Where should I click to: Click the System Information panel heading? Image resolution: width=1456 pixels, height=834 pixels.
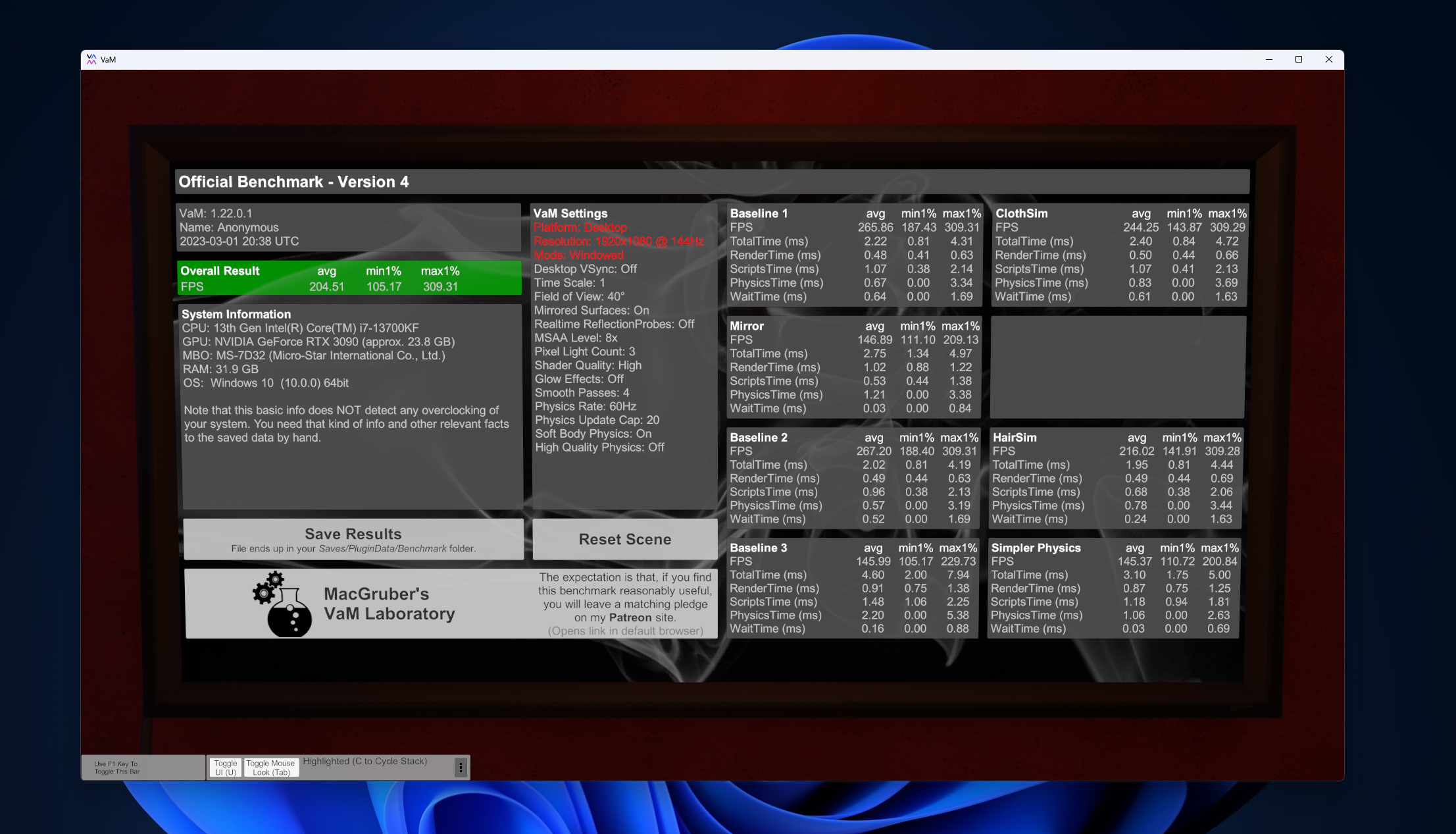[x=236, y=314]
